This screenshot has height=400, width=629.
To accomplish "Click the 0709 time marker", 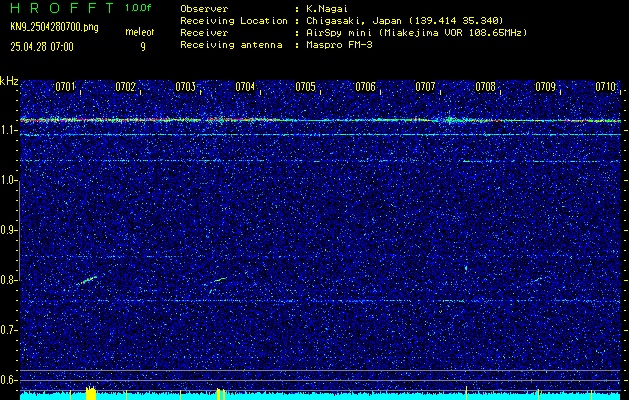I will pos(545,87).
